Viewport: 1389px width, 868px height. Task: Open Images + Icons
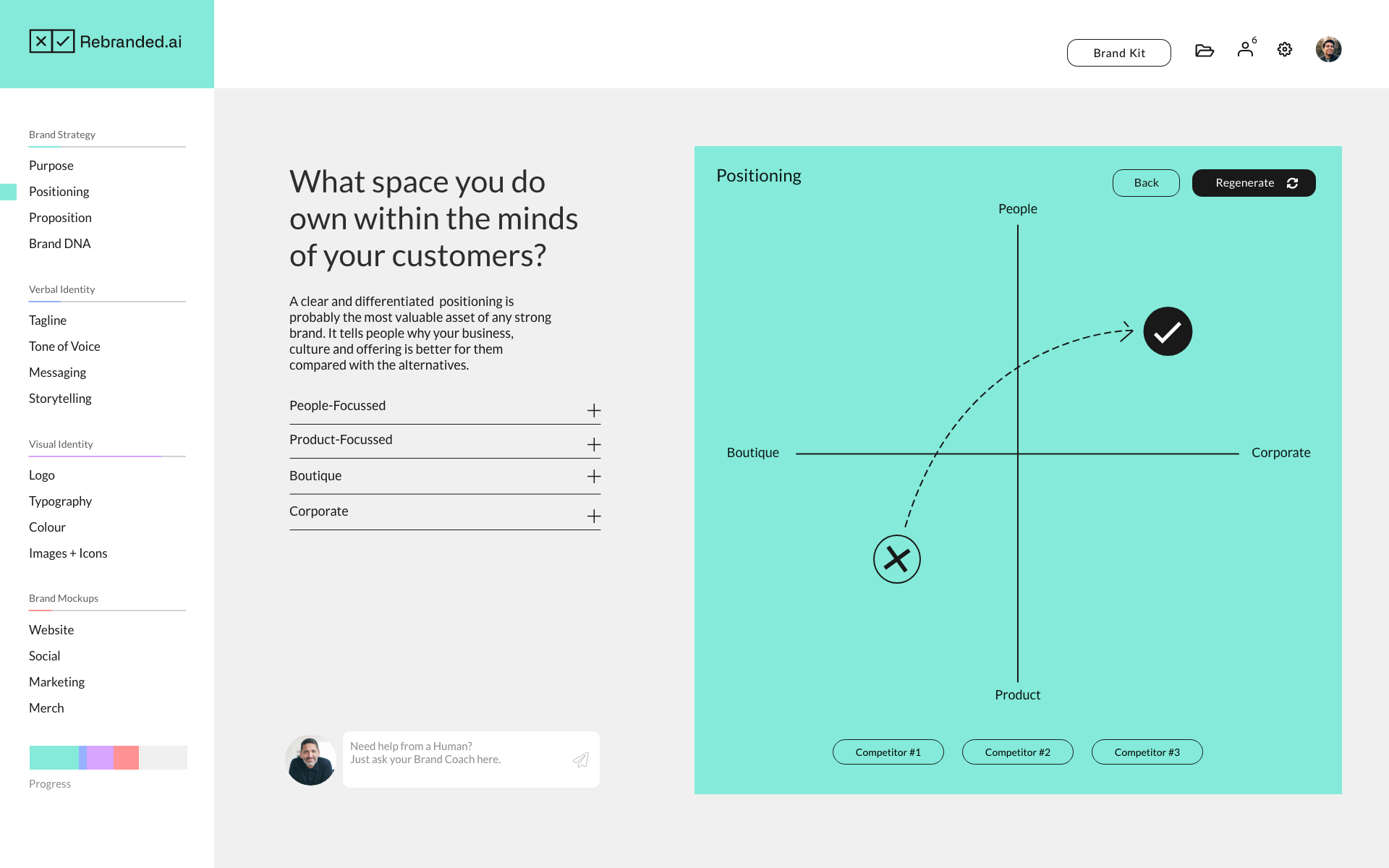click(x=68, y=553)
